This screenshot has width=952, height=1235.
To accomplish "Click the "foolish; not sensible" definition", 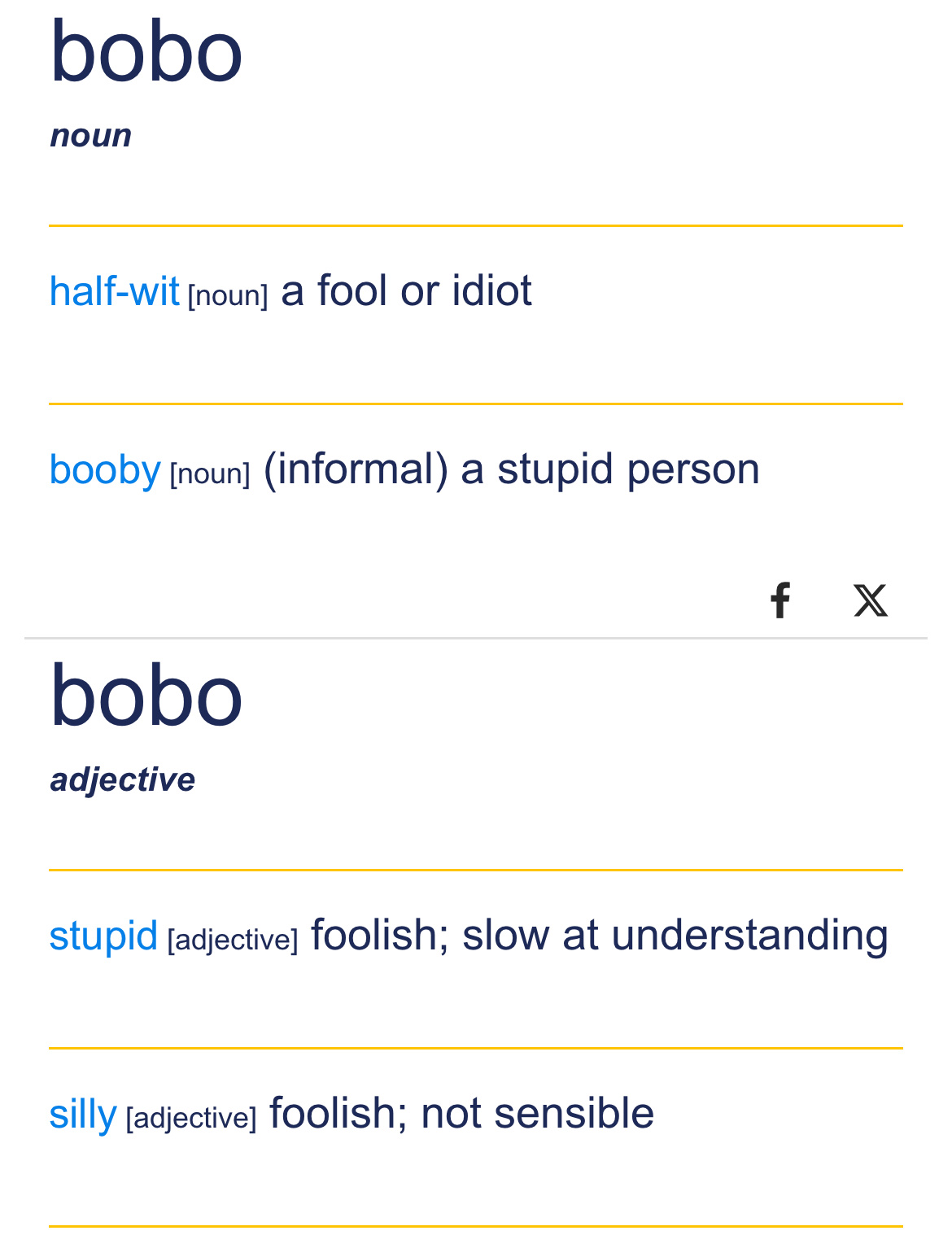I will [x=461, y=1114].
